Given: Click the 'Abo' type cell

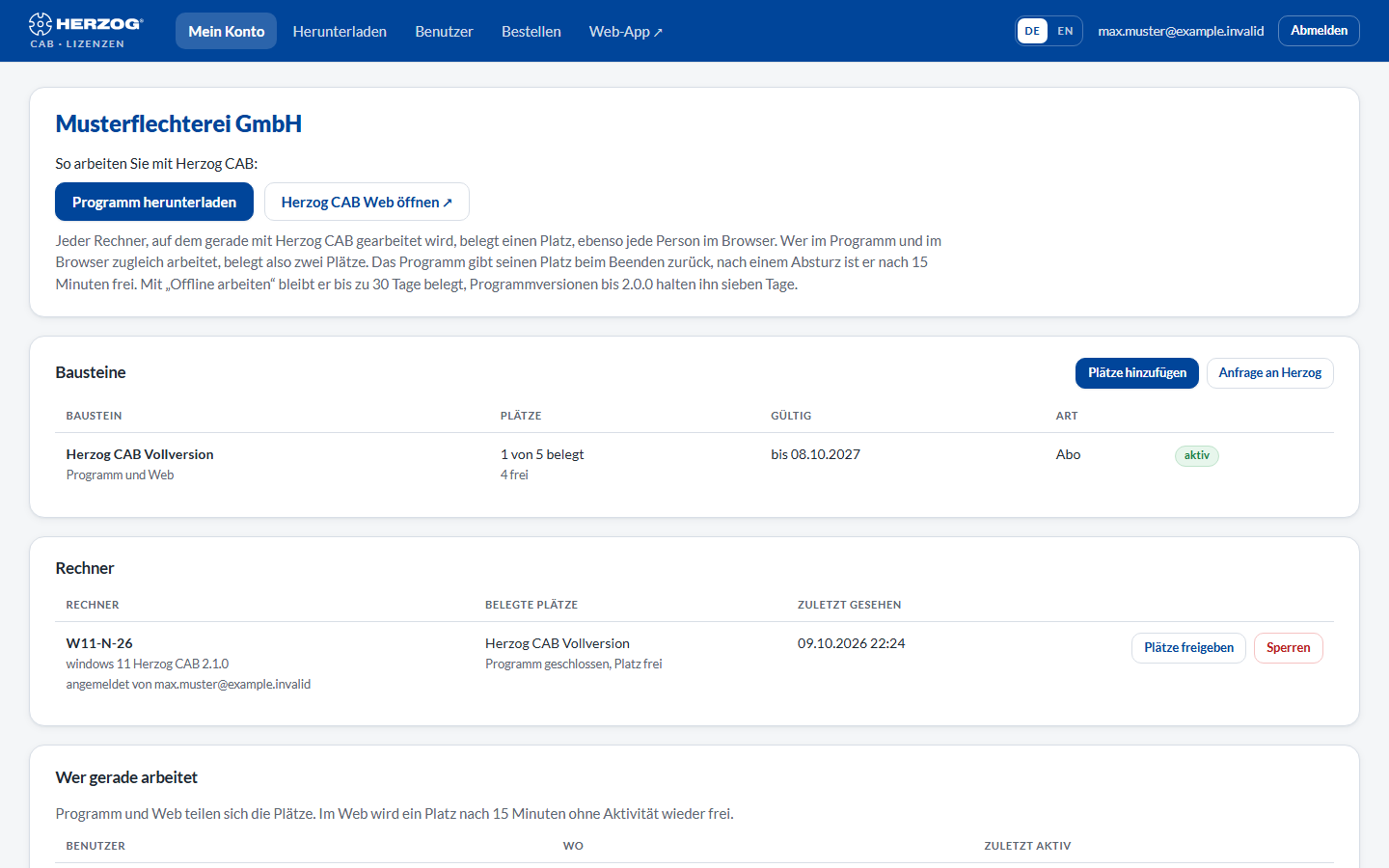Looking at the screenshot, I should coord(1068,454).
